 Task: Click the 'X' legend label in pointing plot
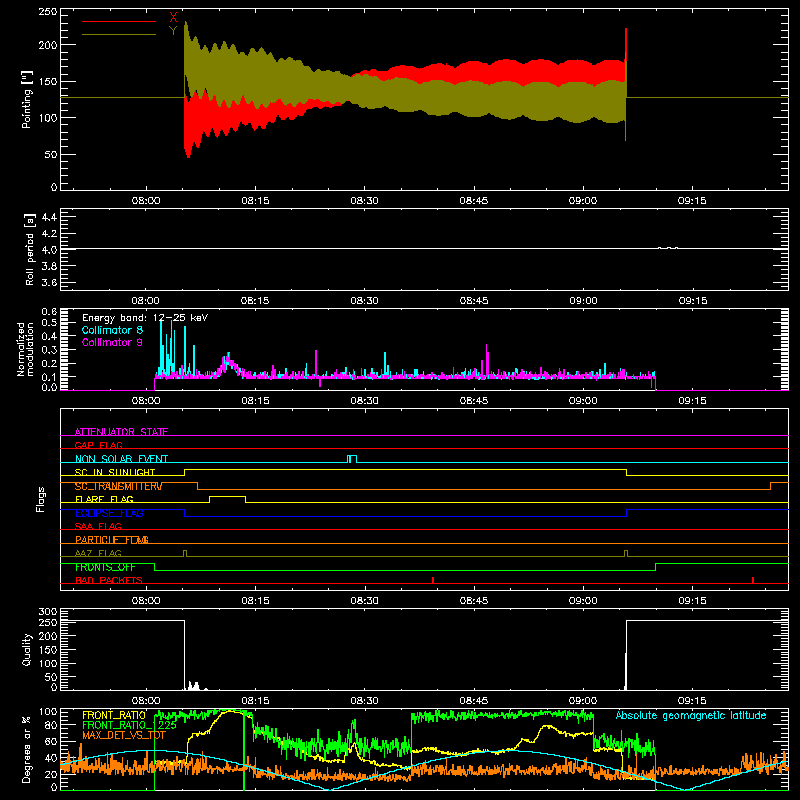[173, 18]
